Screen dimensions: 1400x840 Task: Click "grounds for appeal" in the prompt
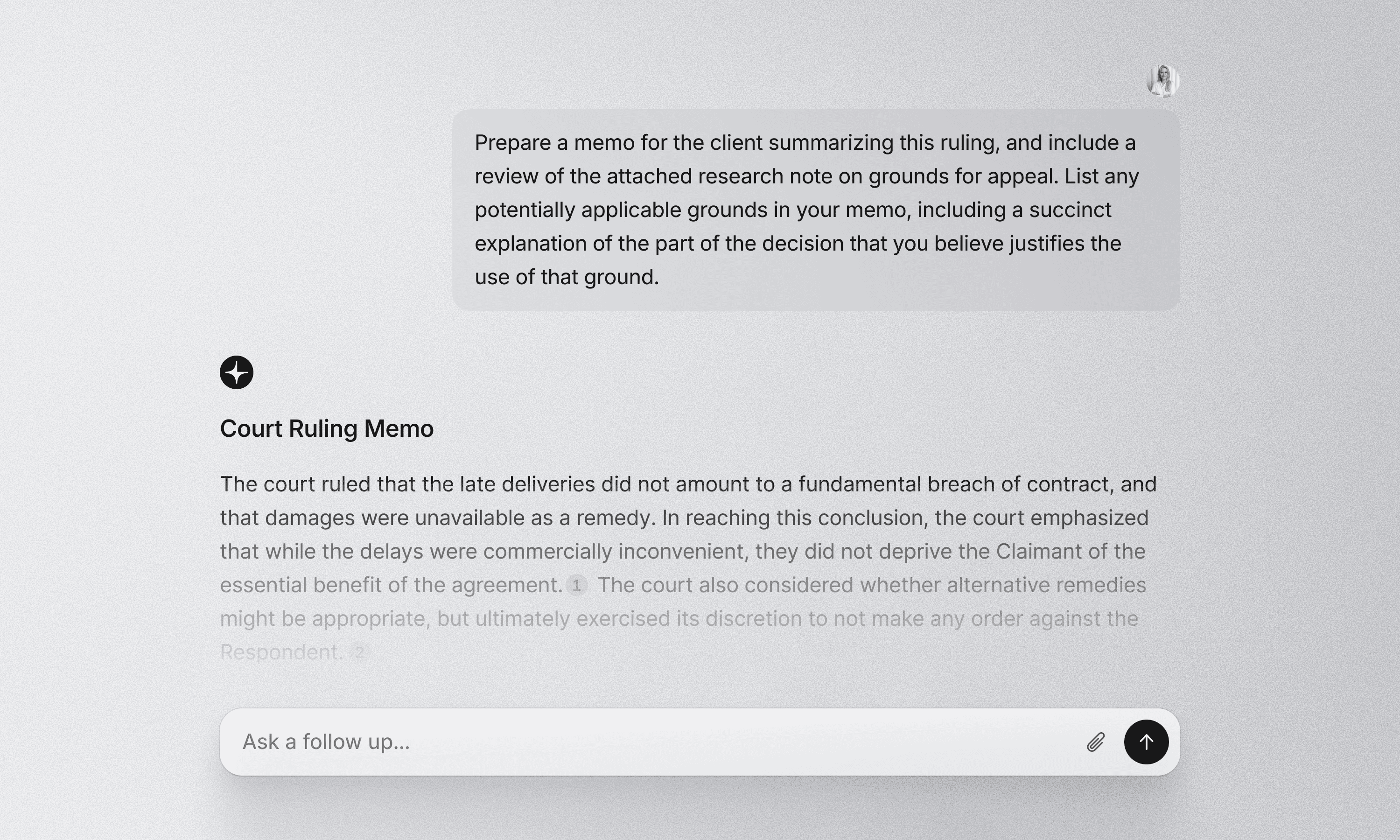(963, 176)
